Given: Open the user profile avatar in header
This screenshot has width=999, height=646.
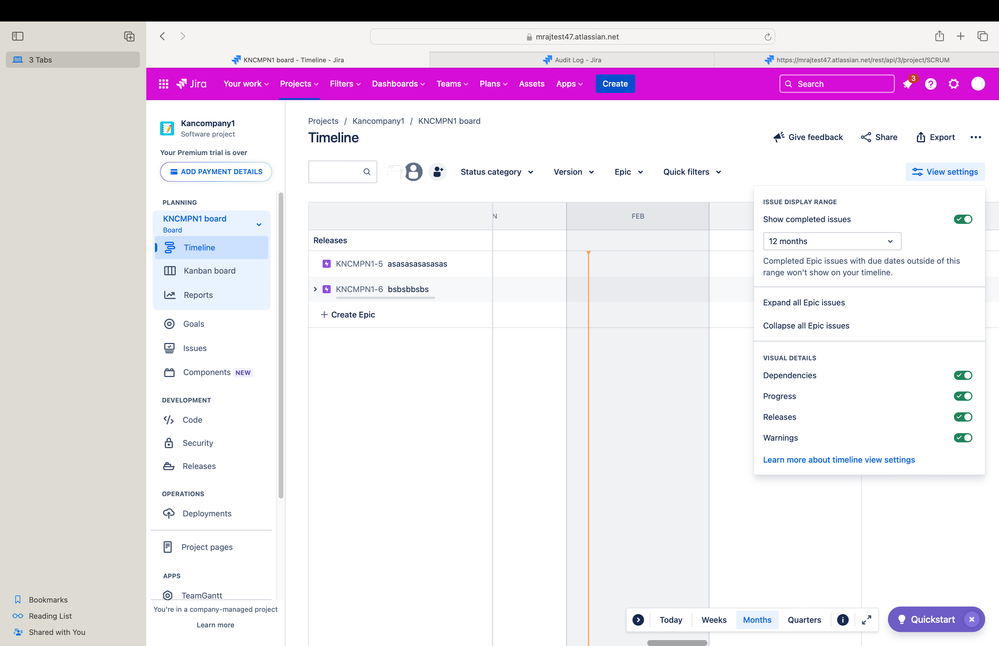Looking at the screenshot, I should [x=978, y=83].
